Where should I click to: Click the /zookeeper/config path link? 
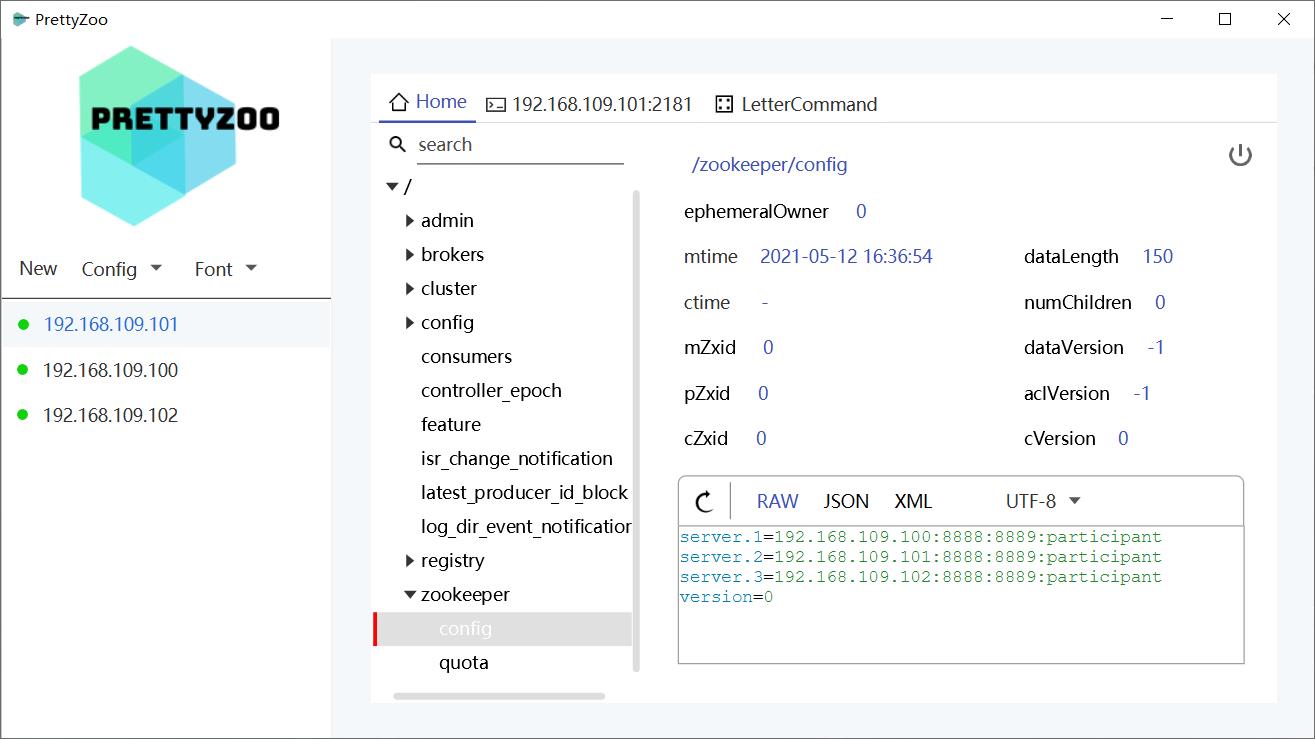click(x=769, y=165)
